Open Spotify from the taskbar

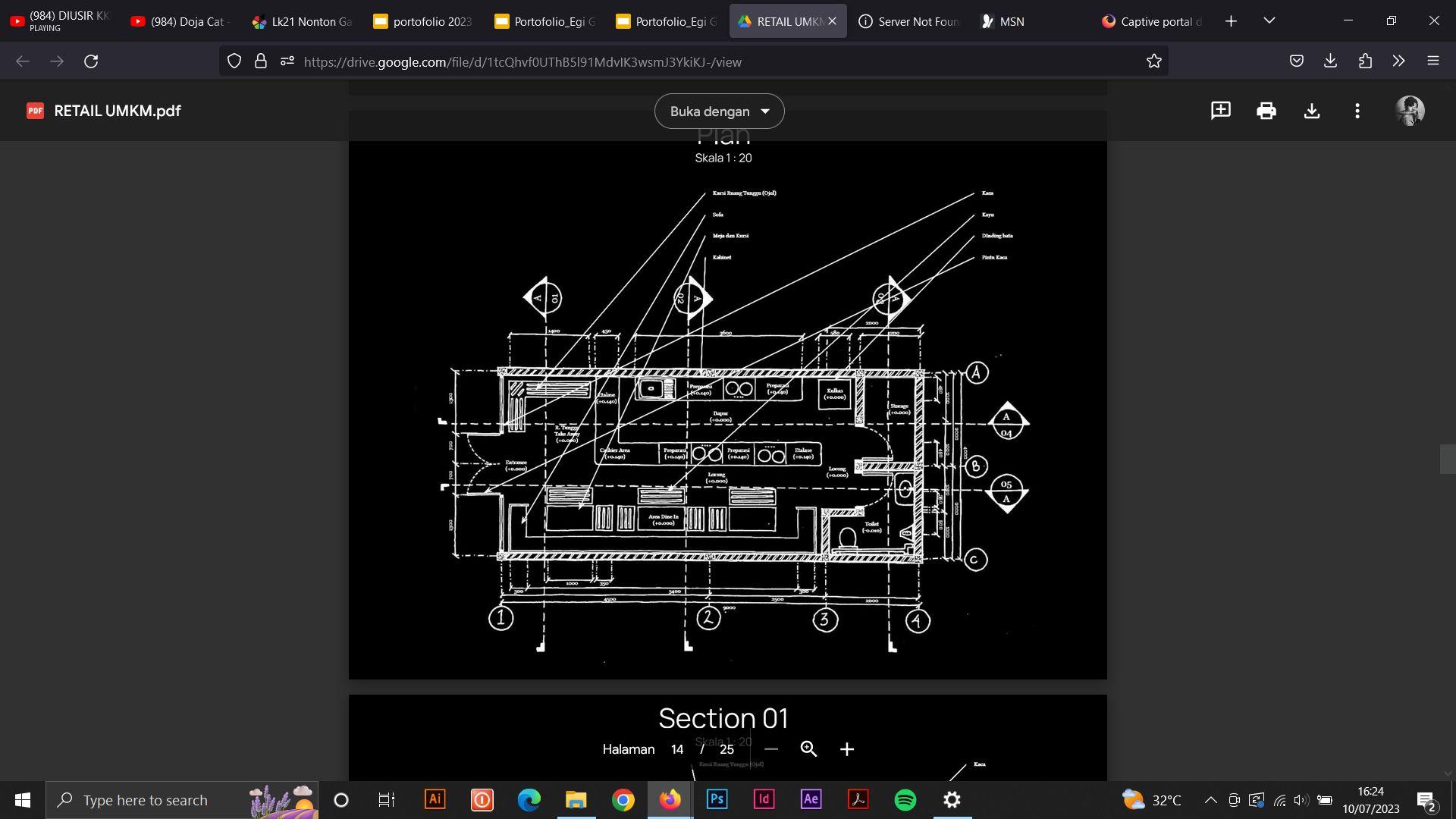click(905, 800)
